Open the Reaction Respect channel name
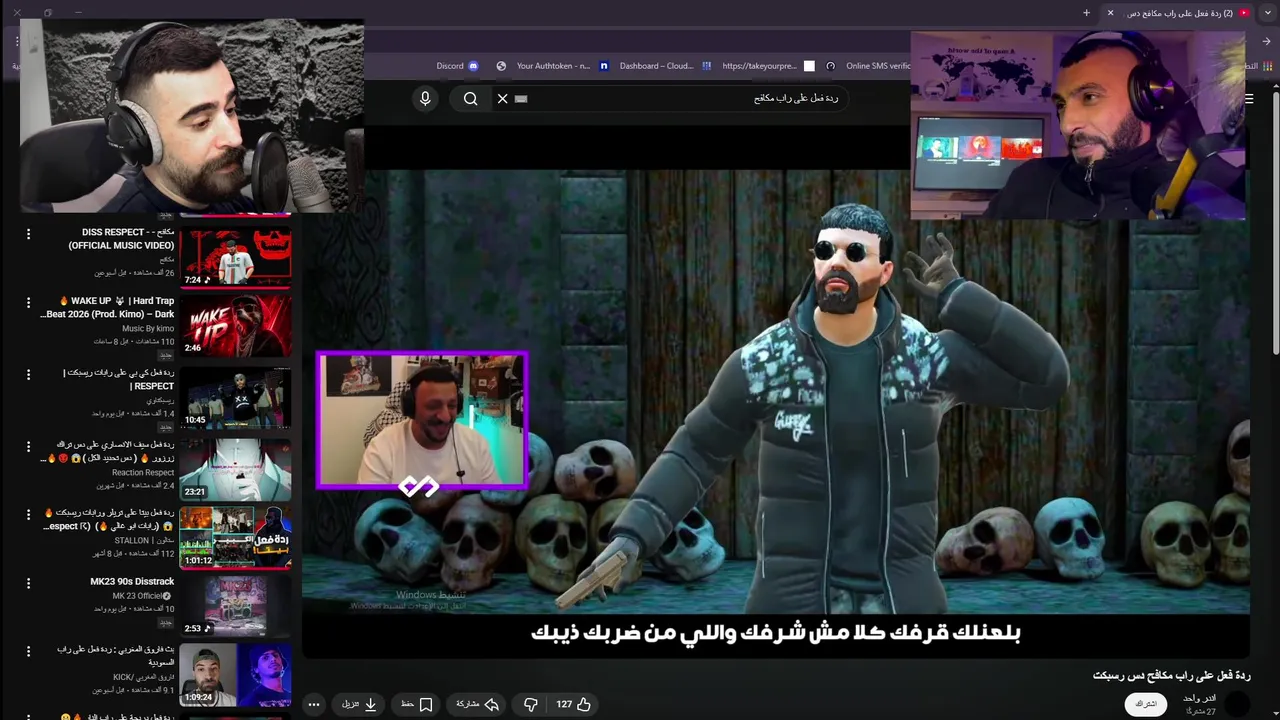The width and height of the screenshot is (1280, 720). coord(143,472)
